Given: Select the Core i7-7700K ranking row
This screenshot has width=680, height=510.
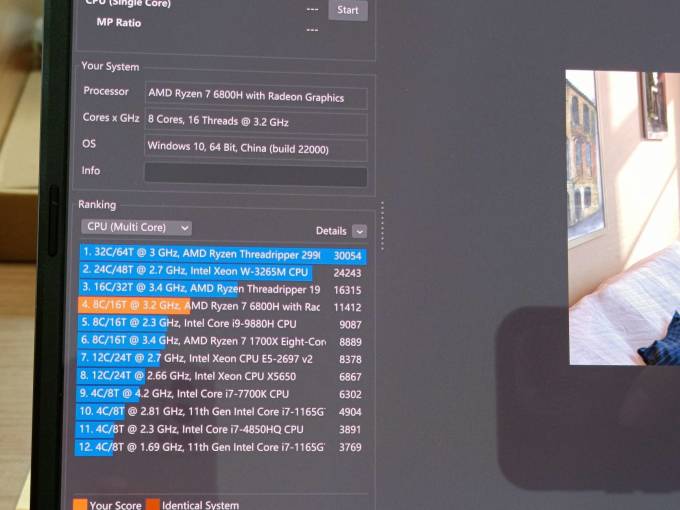Looking at the screenshot, I should (219, 394).
